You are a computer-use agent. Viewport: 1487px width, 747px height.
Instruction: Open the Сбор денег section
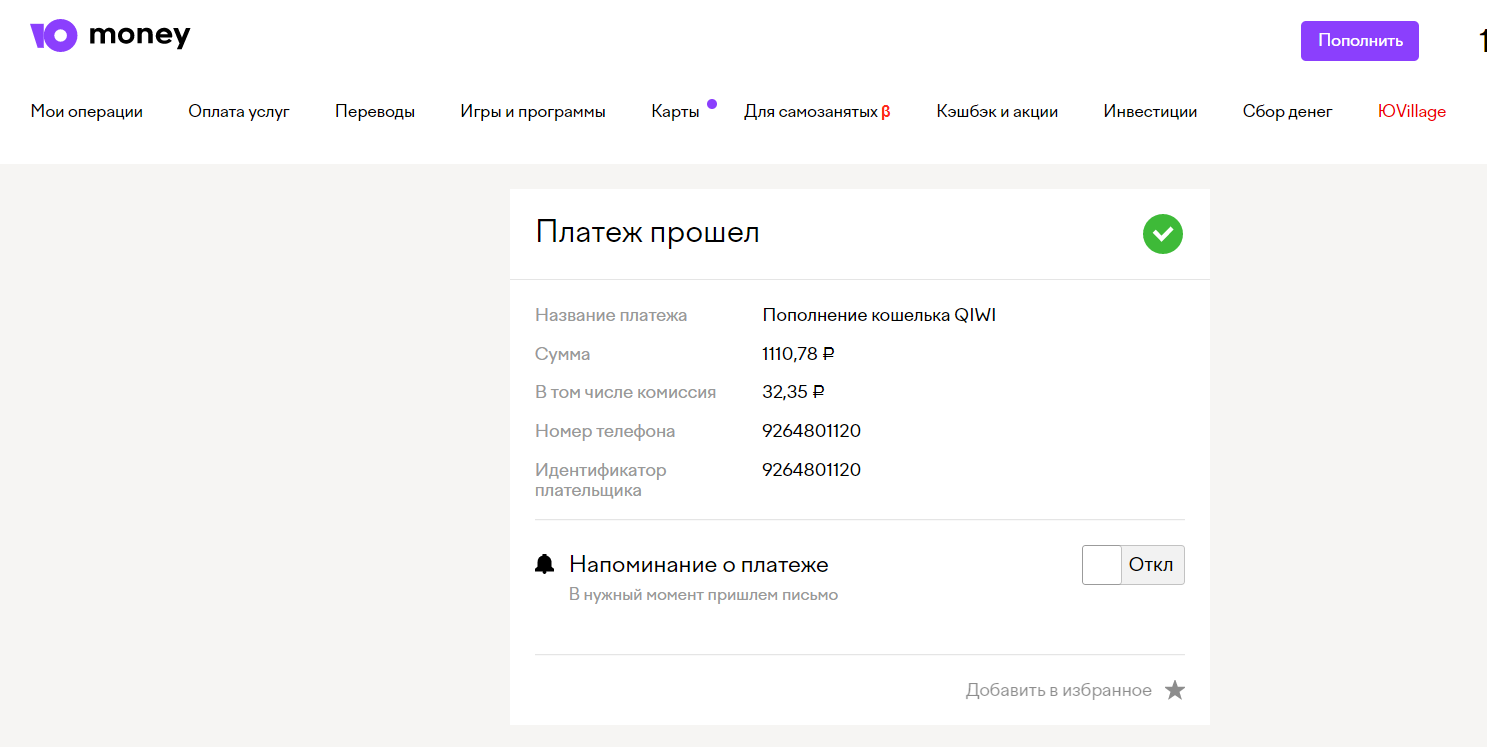tap(1287, 112)
